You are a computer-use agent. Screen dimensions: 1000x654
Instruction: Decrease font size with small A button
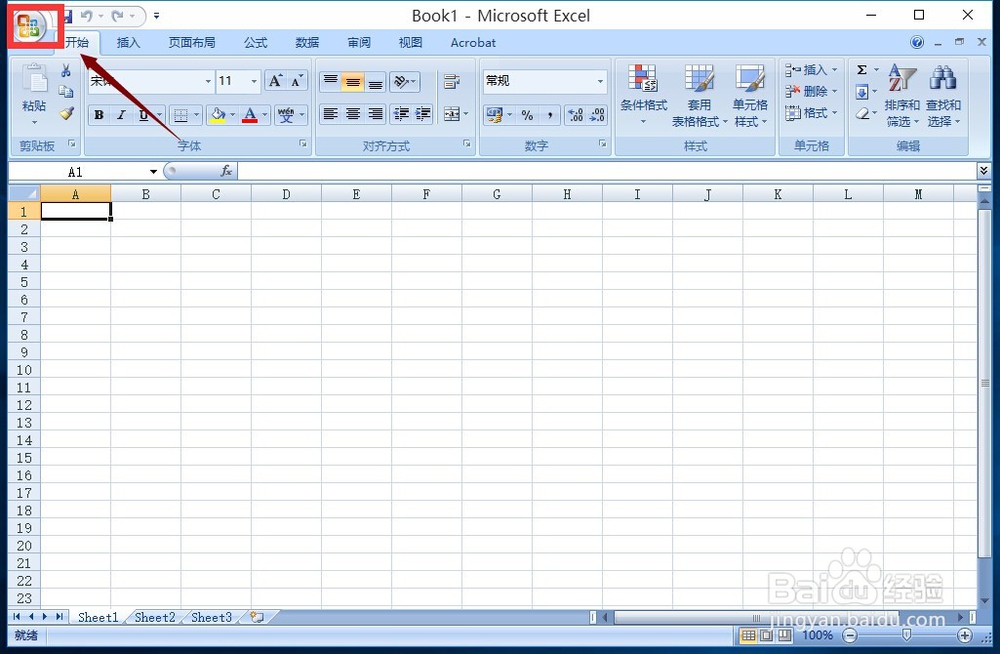(x=297, y=81)
